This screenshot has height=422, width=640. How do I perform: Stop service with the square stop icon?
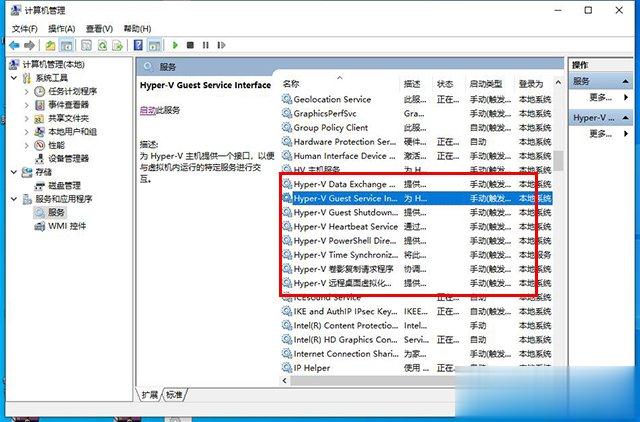point(190,45)
